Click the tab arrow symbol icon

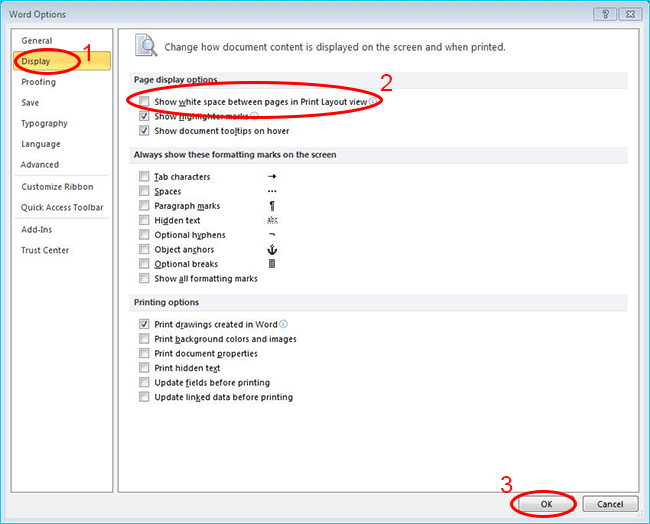coord(272,177)
